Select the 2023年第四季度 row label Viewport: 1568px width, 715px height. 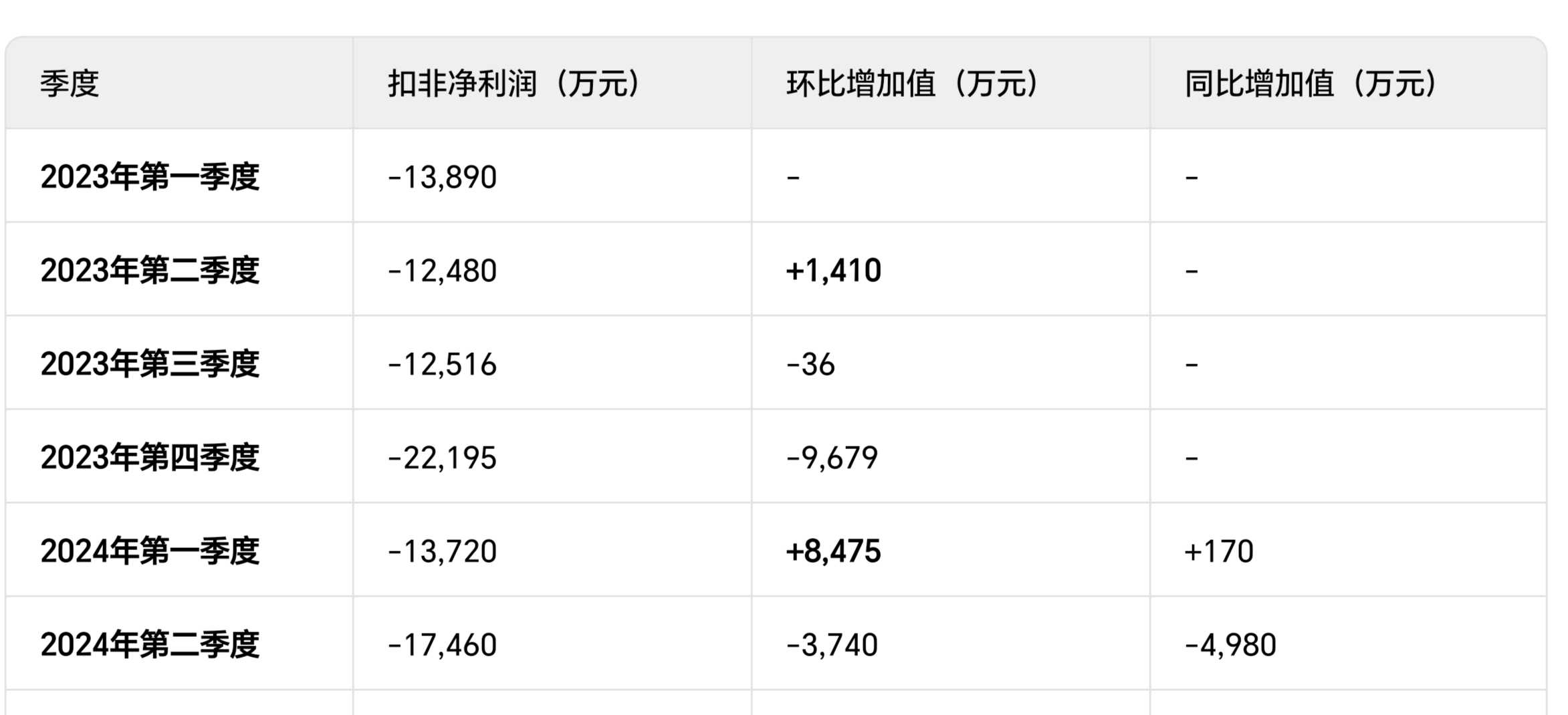(x=150, y=458)
